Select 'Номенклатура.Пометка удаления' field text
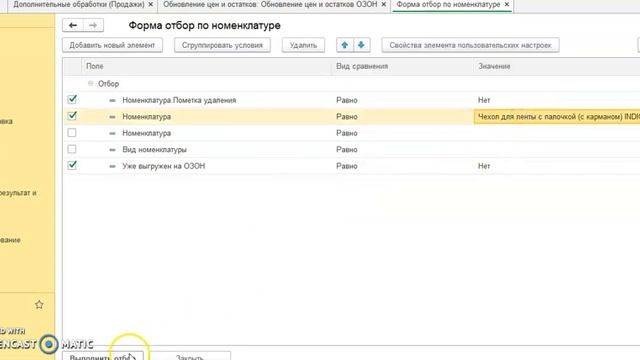 point(179,100)
